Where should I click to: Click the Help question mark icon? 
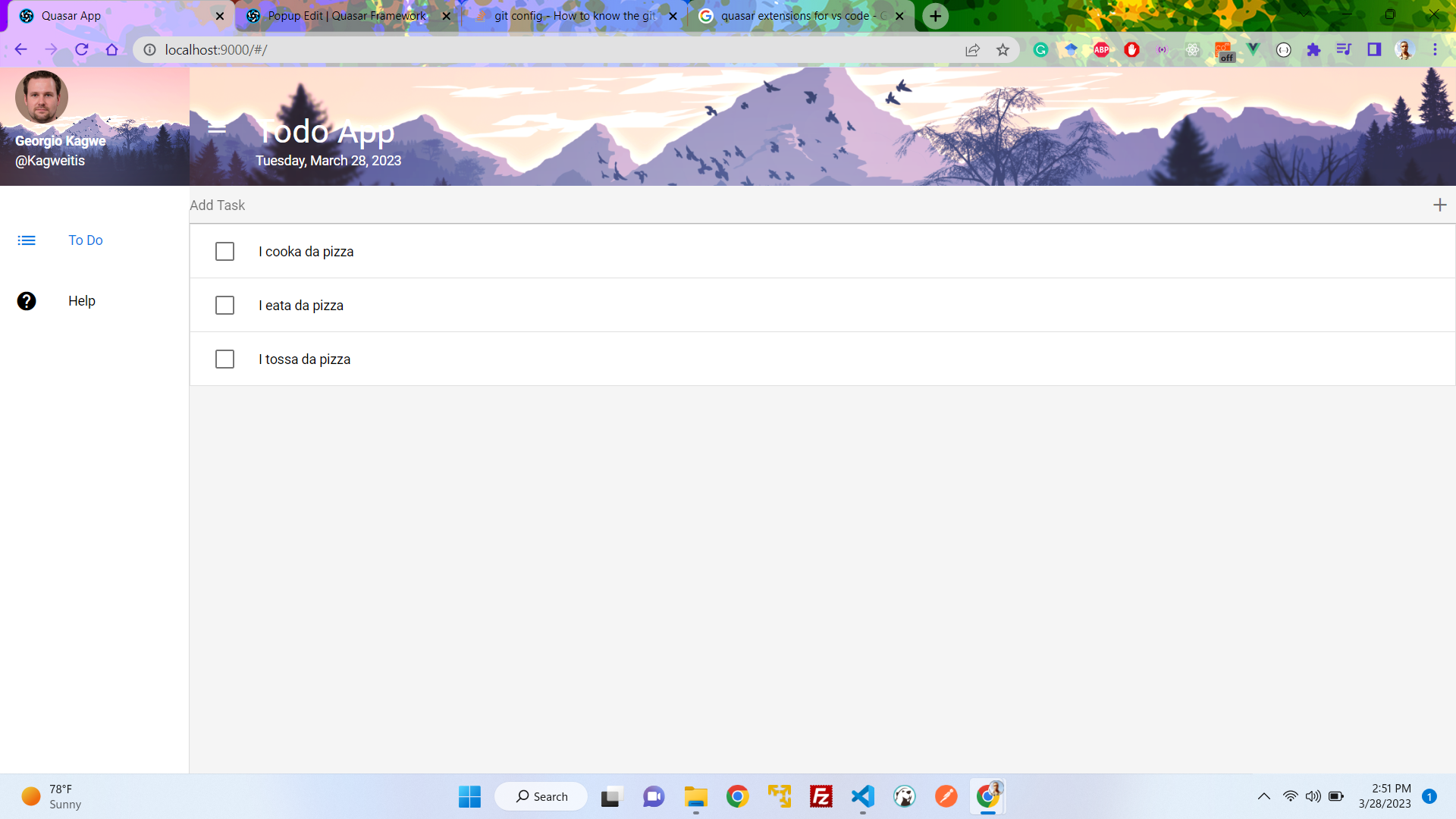tap(27, 301)
